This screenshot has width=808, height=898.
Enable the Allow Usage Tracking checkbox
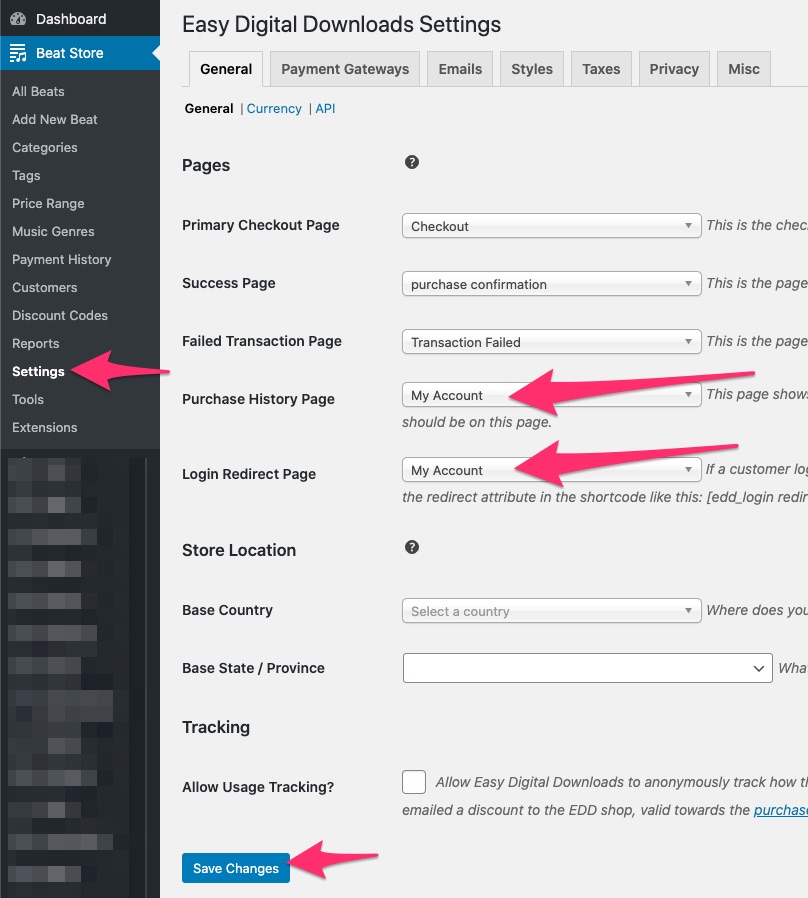point(414,782)
